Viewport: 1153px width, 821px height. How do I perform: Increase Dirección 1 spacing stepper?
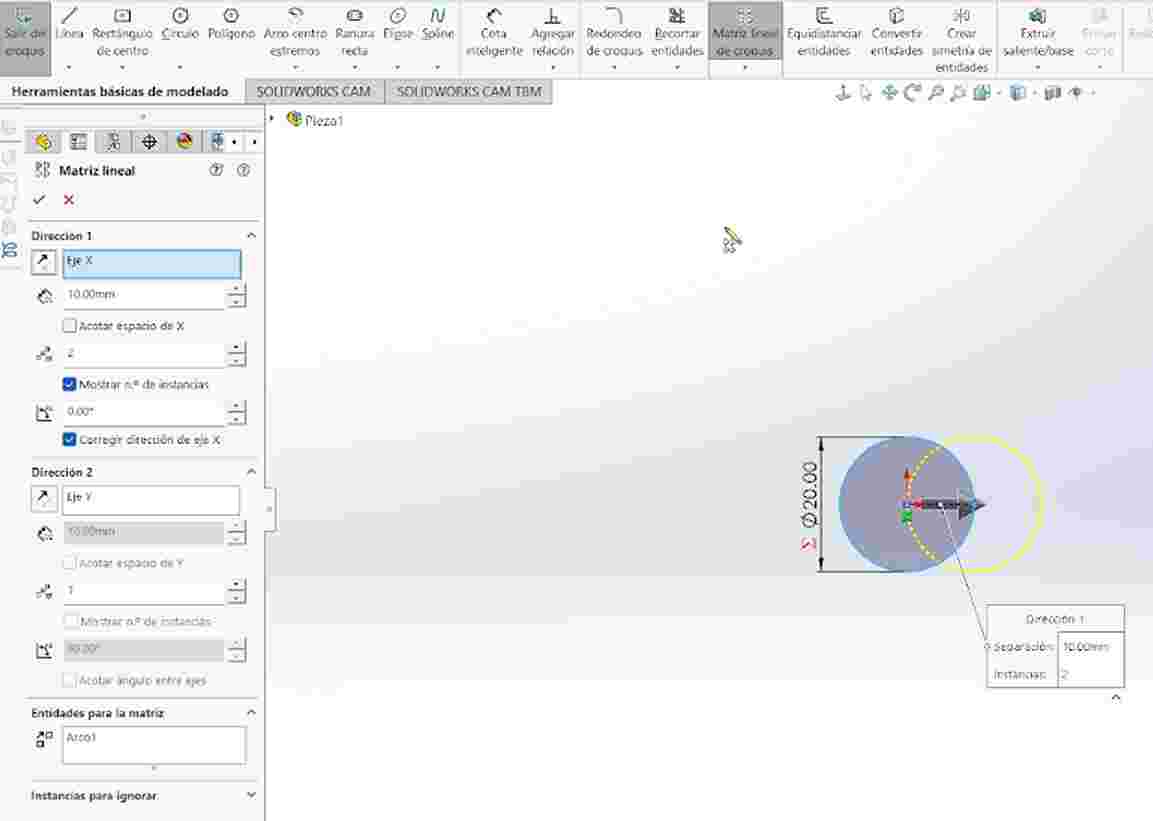tap(236, 288)
